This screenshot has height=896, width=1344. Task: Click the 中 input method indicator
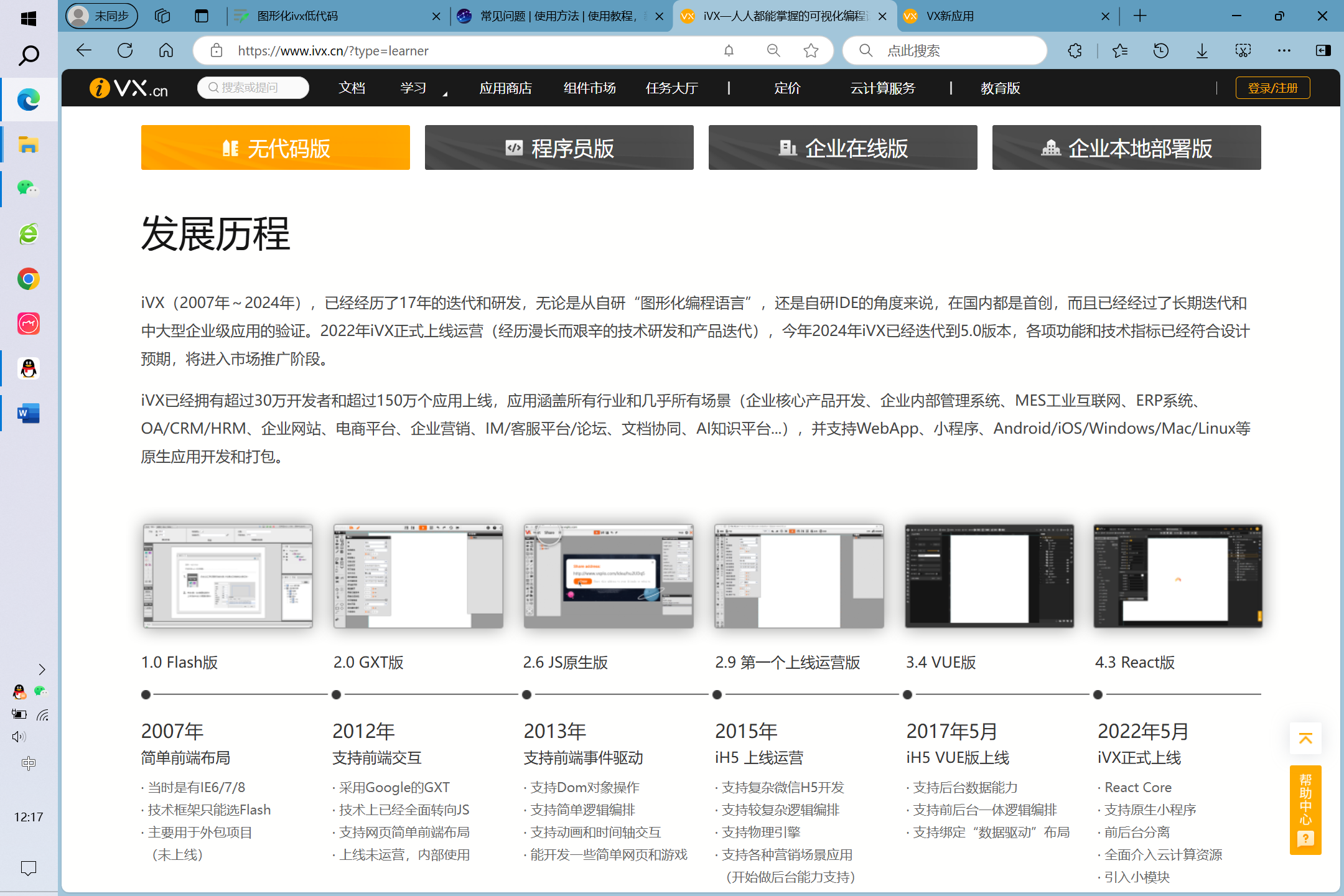(29, 763)
